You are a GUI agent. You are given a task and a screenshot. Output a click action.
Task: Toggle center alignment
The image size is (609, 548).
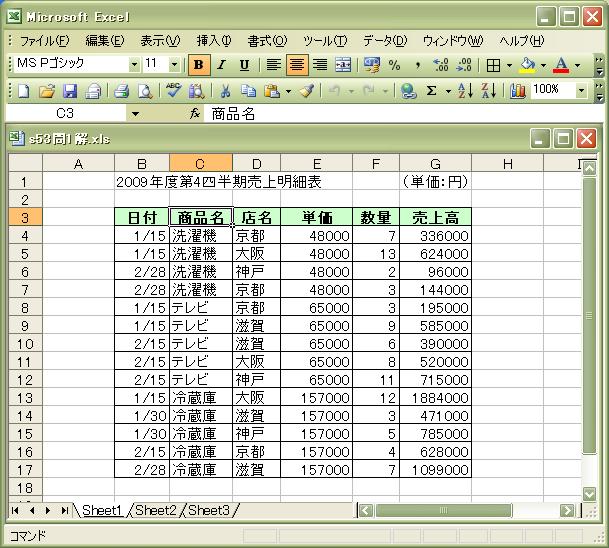(297, 65)
